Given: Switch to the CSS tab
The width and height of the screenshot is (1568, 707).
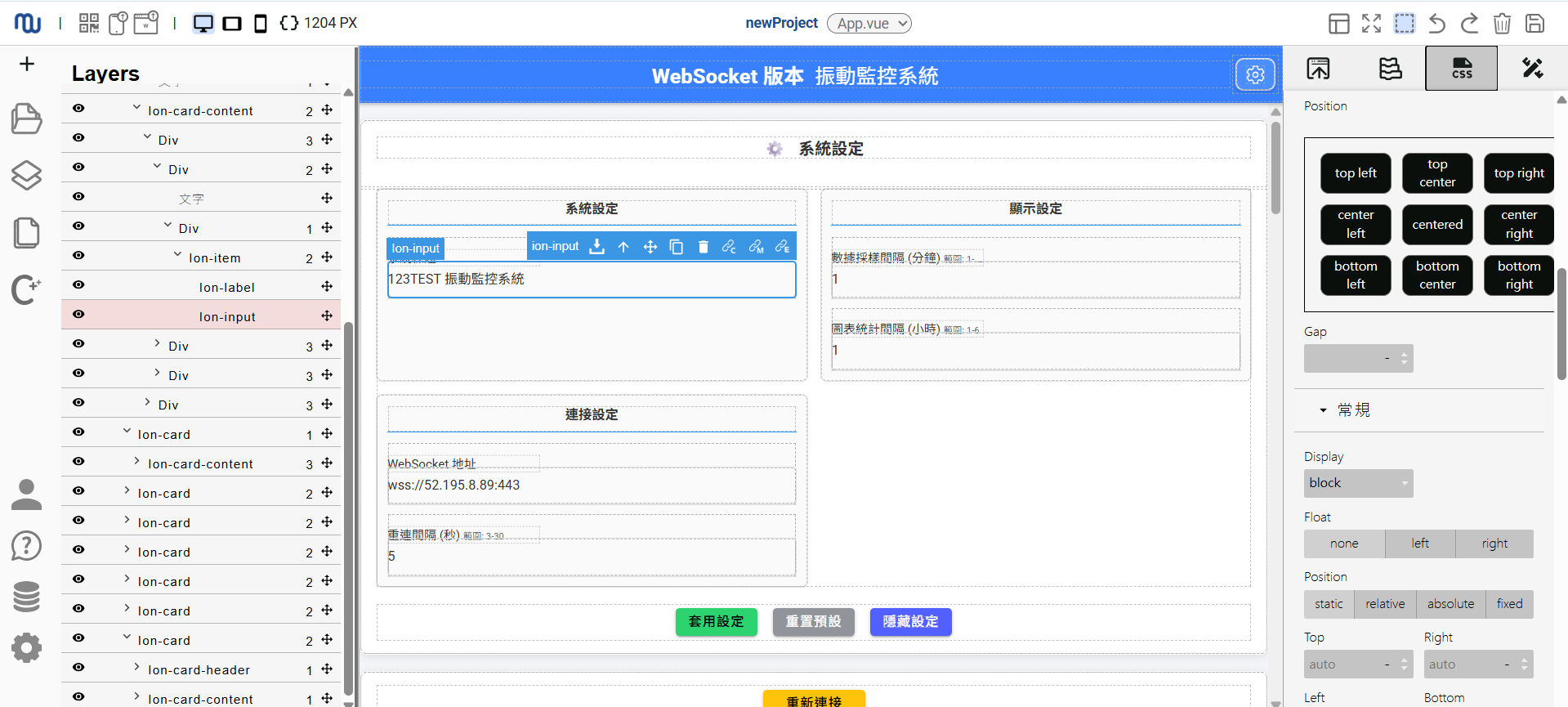Looking at the screenshot, I should pyautogui.click(x=1461, y=69).
